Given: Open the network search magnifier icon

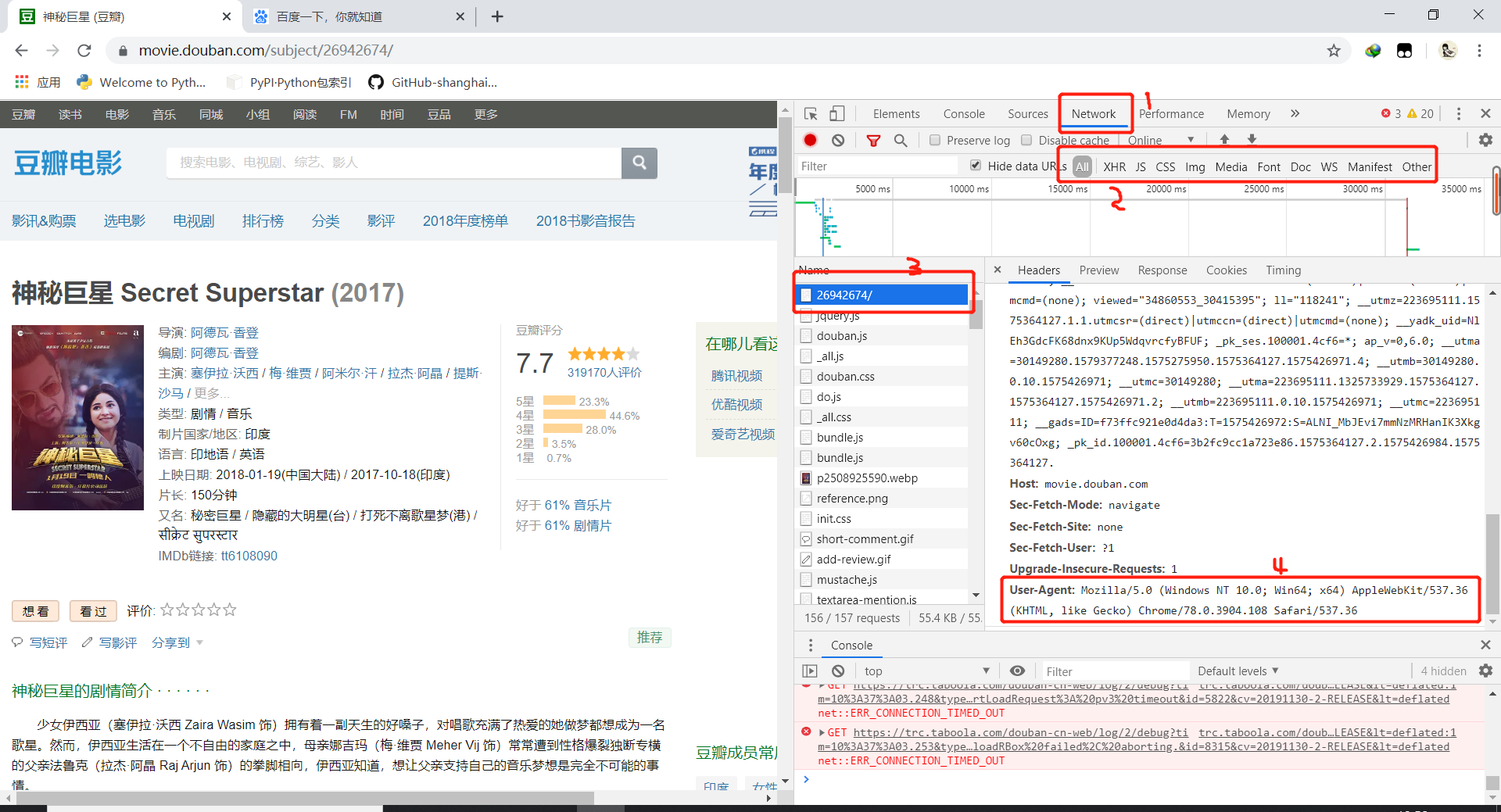Looking at the screenshot, I should point(901,140).
